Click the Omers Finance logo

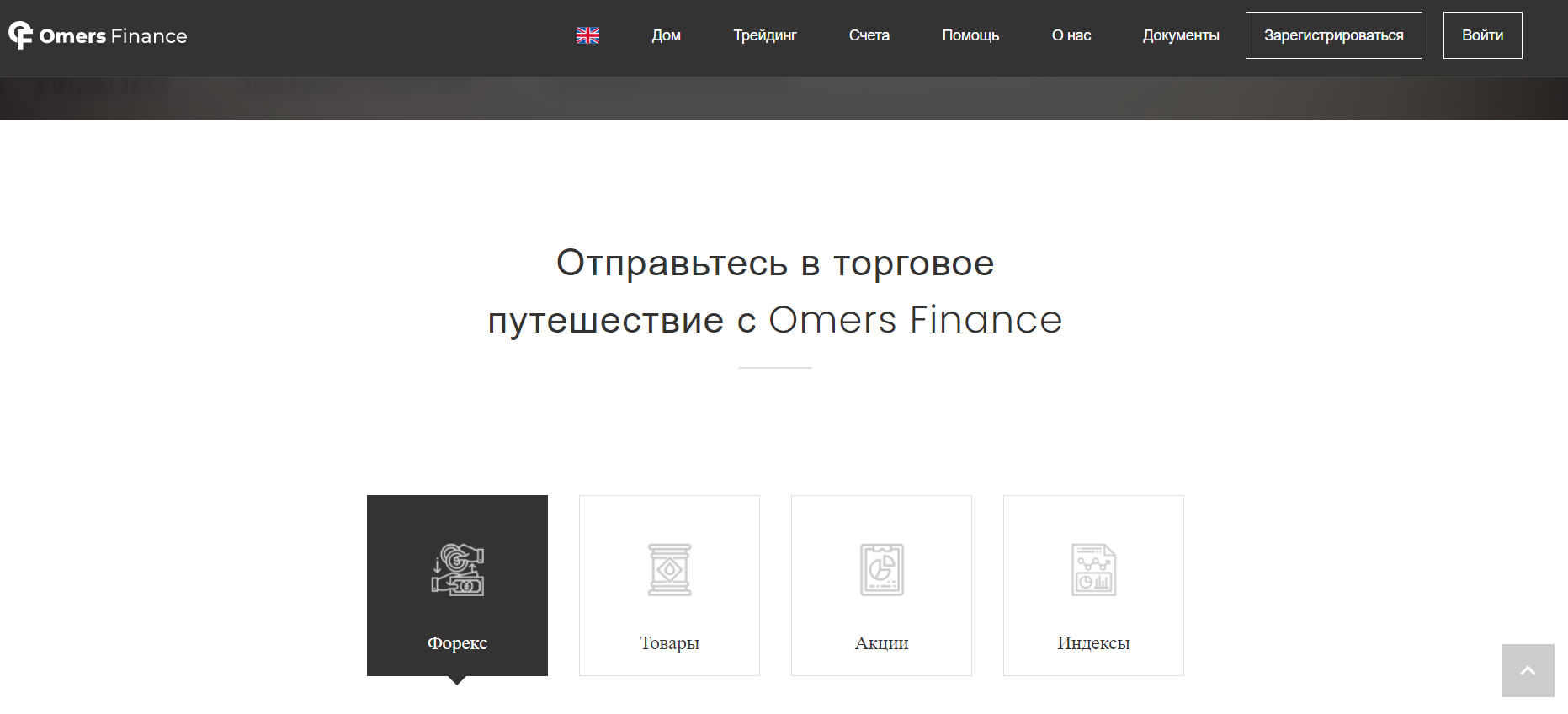[x=98, y=35]
